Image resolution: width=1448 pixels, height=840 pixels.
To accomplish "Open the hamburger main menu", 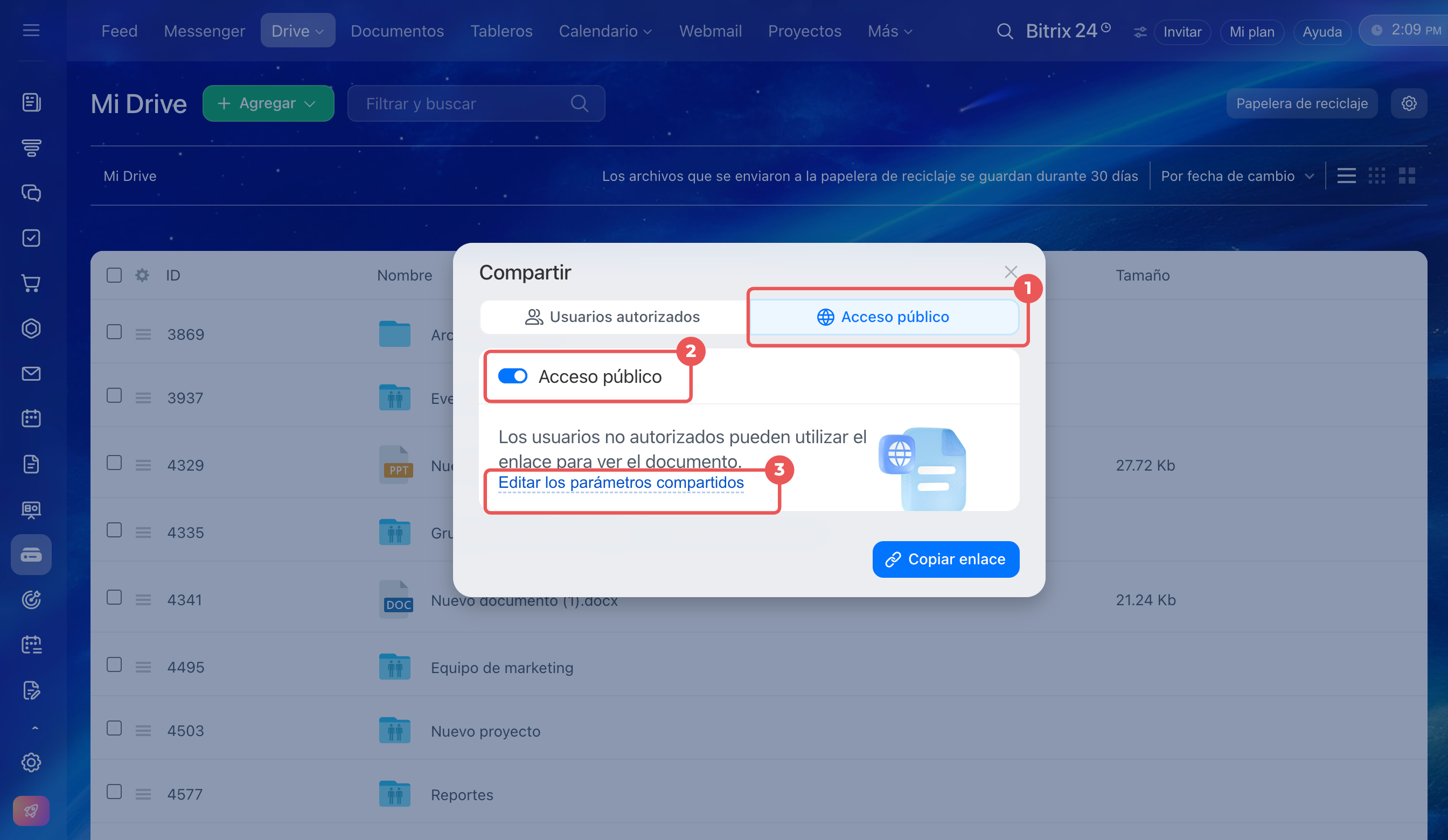I will pyautogui.click(x=31, y=30).
